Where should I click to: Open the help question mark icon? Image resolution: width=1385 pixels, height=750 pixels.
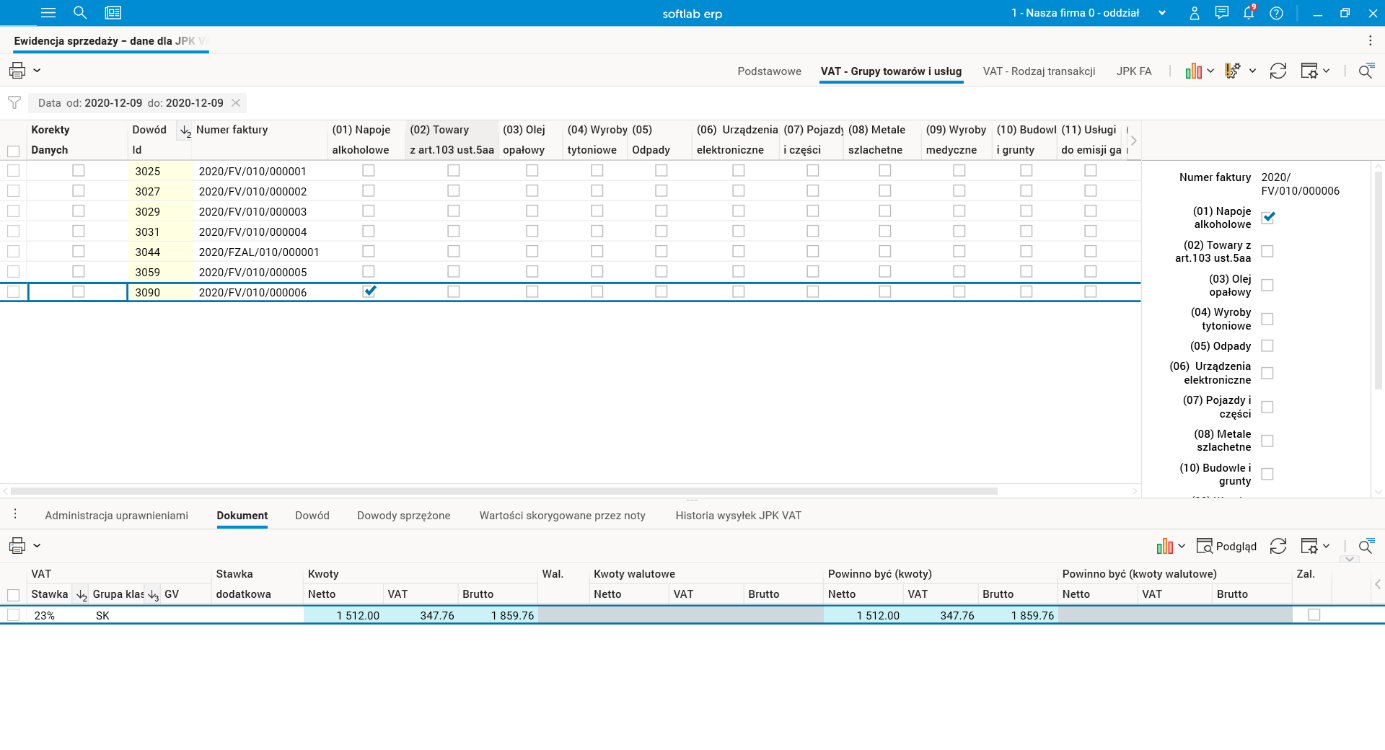(x=1276, y=13)
